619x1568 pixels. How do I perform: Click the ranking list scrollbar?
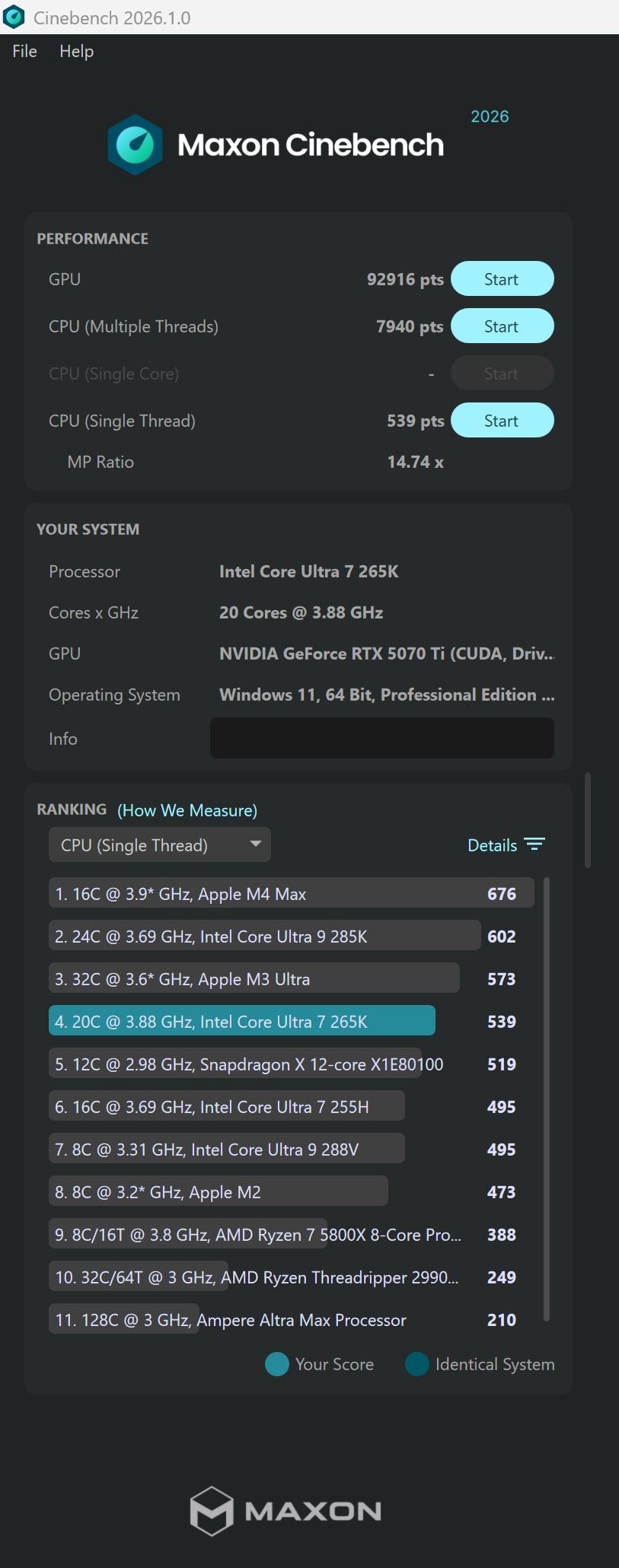[x=547, y=1099]
